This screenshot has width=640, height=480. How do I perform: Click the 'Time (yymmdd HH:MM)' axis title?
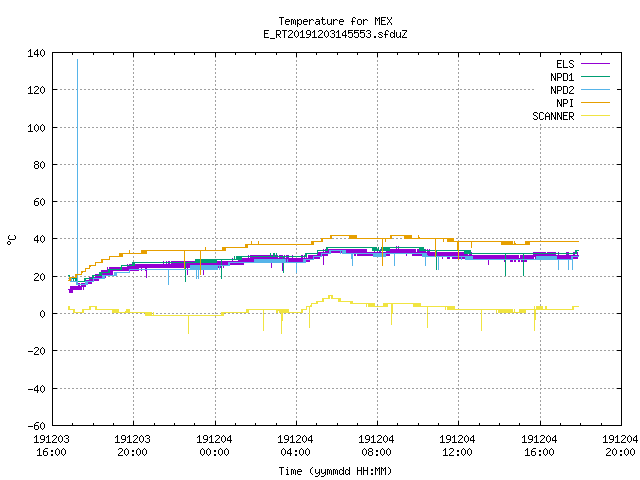click(335, 471)
